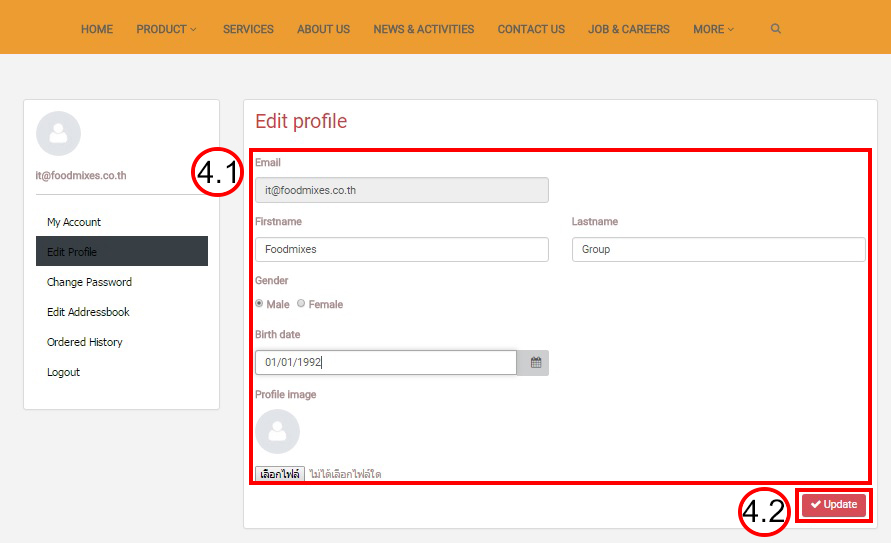The width and height of the screenshot is (891, 543).
Task: Expand the PRODUCT dropdown menu
Action: [x=166, y=29]
